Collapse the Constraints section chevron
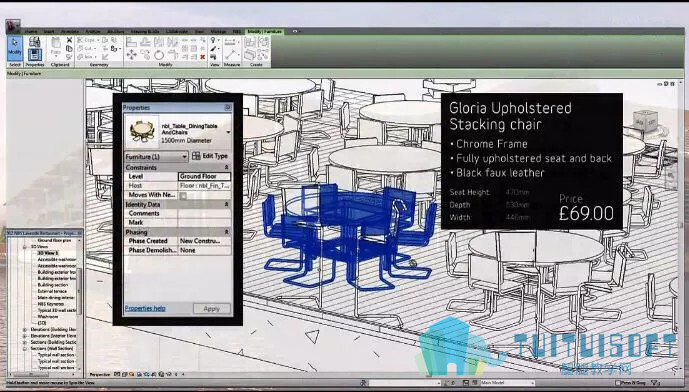689x392 pixels. click(227, 167)
